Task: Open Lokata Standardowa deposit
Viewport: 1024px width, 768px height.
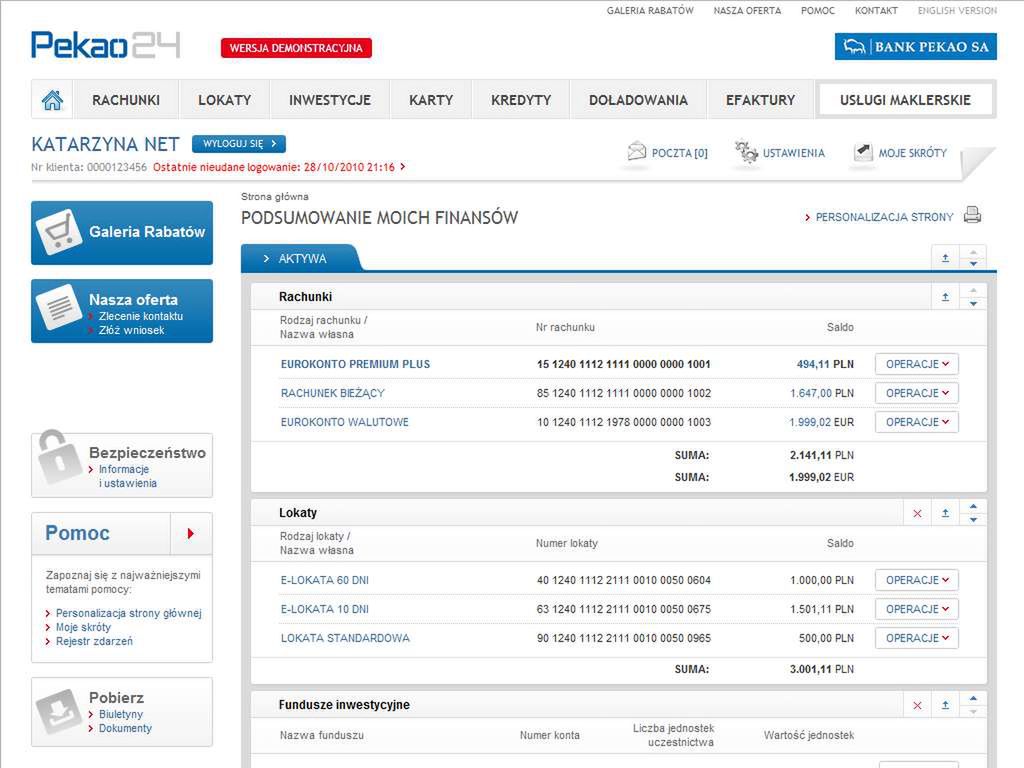Action: 345,638
